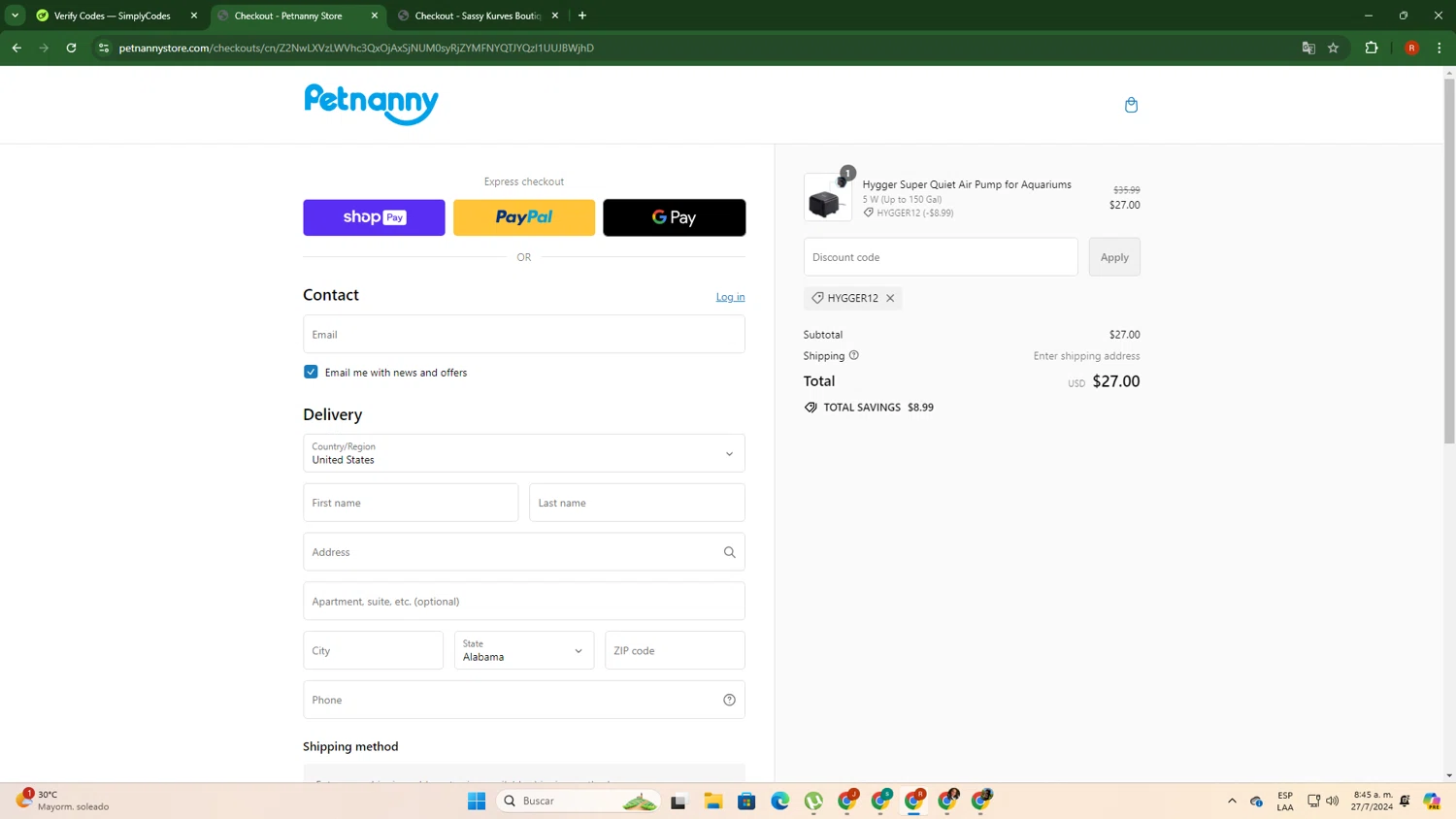
Task: Open the tab search dropdown
Action: pos(15,16)
